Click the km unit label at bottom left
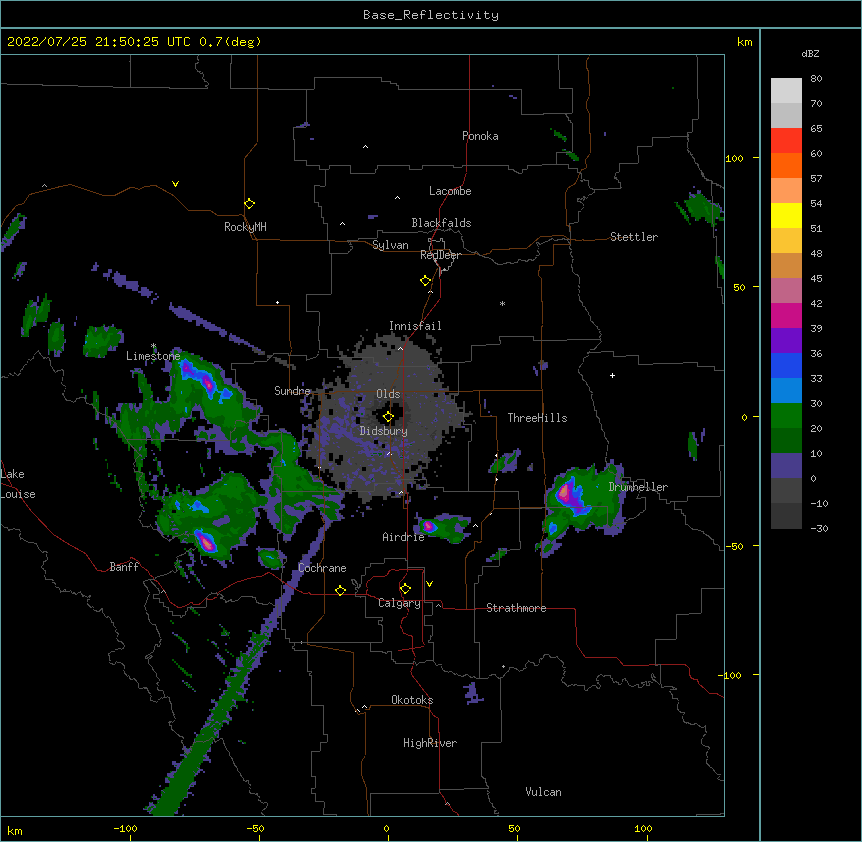Viewport: 862px width, 842px height. pyautogui.click(x=14, y=830)
